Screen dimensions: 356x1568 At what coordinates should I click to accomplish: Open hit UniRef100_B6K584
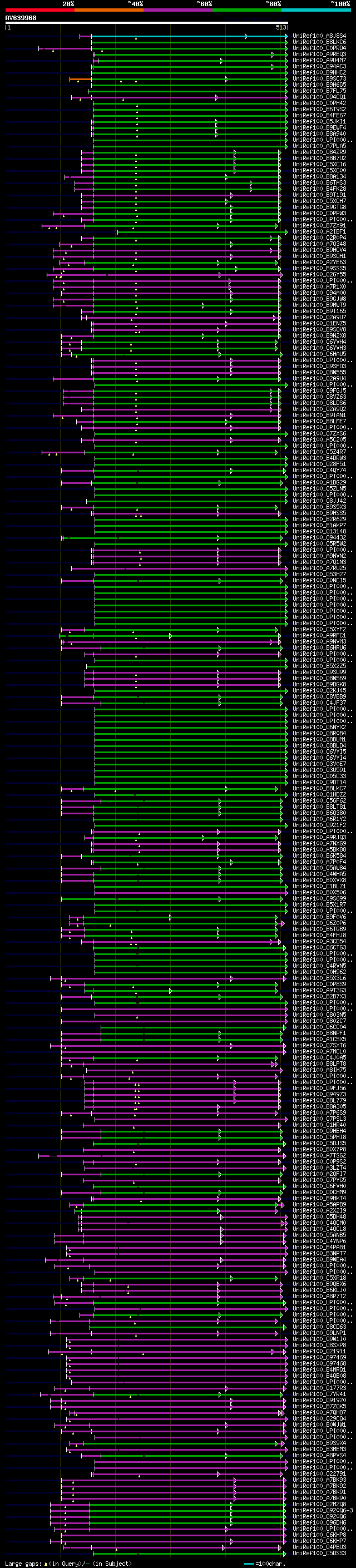[x=319, y=855]
